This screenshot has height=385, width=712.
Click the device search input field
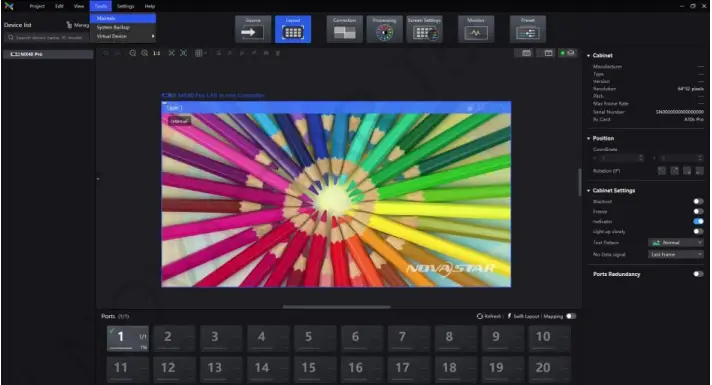click(46, 37)
